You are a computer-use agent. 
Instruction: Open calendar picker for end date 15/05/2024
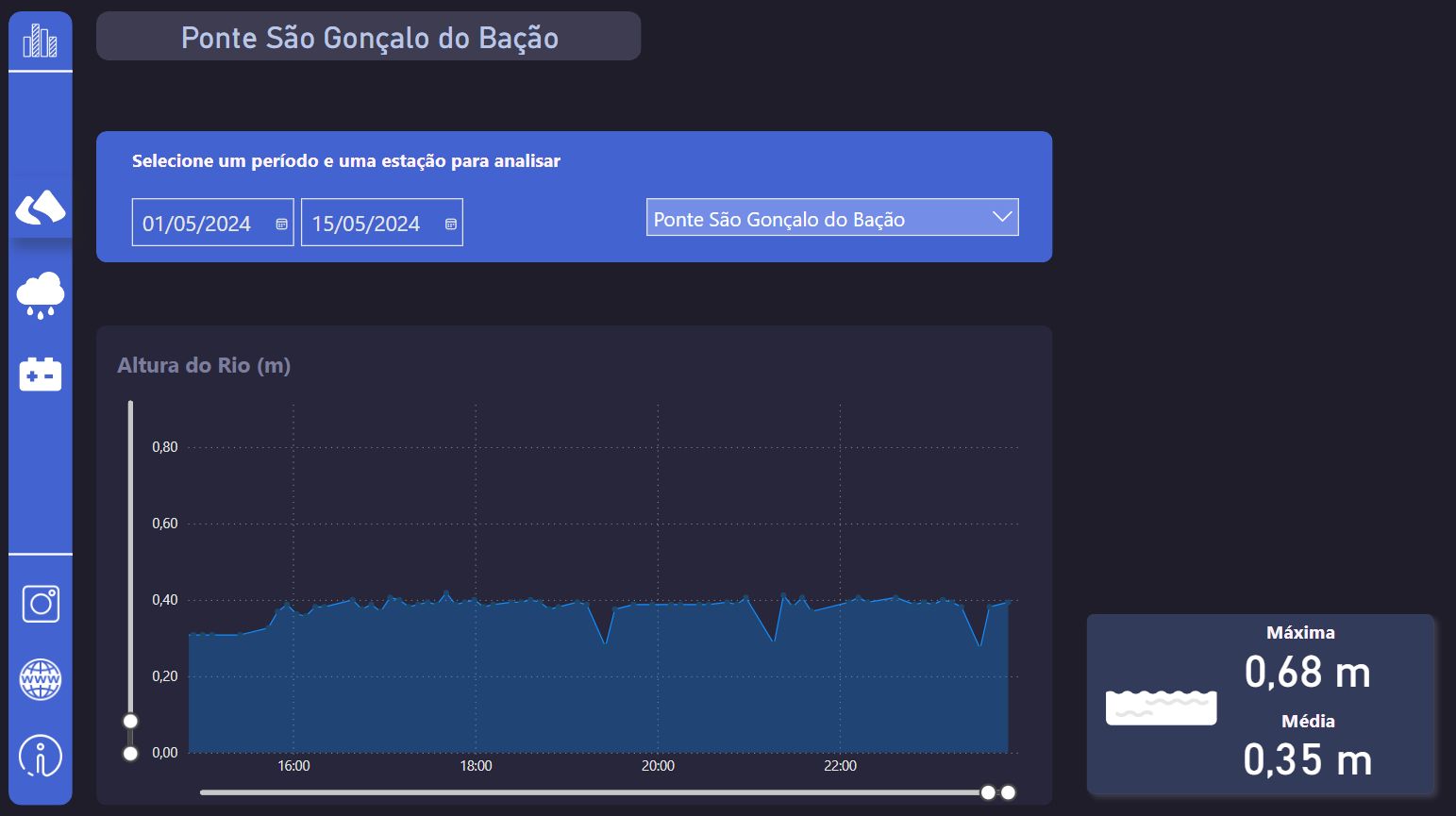451,224
